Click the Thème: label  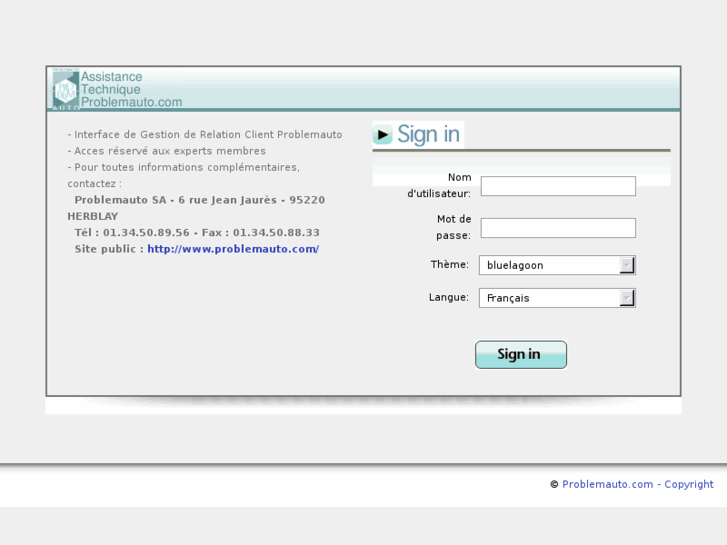(x=449, y=264)
